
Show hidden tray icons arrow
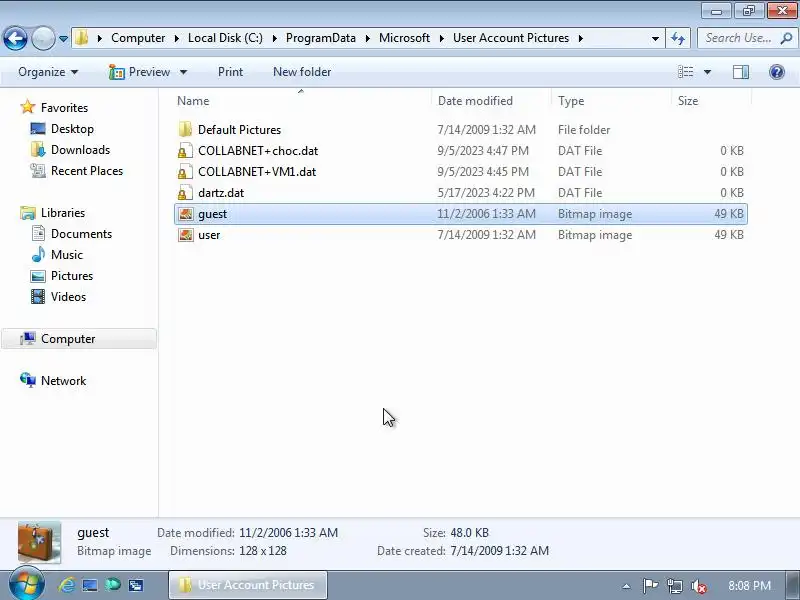[626, 586]
